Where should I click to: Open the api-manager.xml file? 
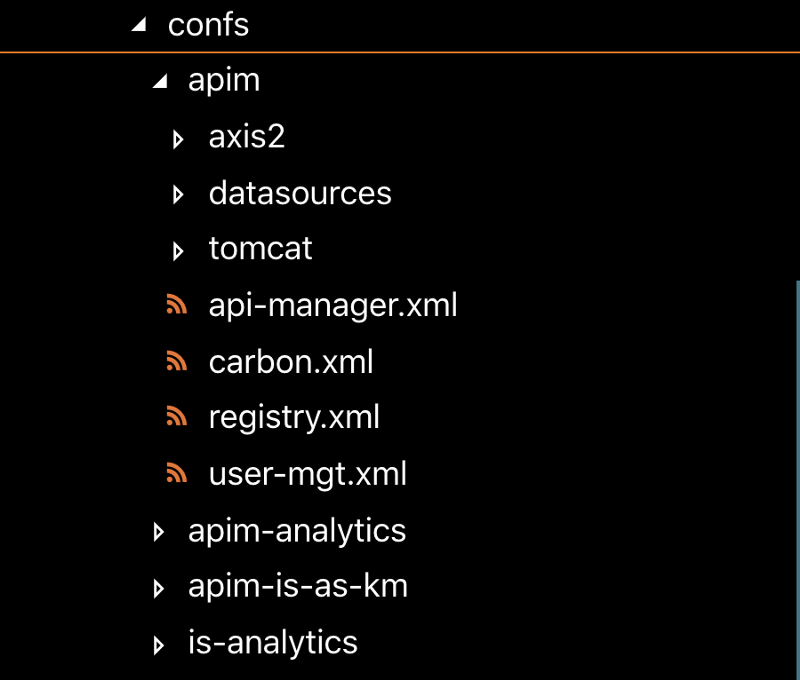click(x=333, y=305)
